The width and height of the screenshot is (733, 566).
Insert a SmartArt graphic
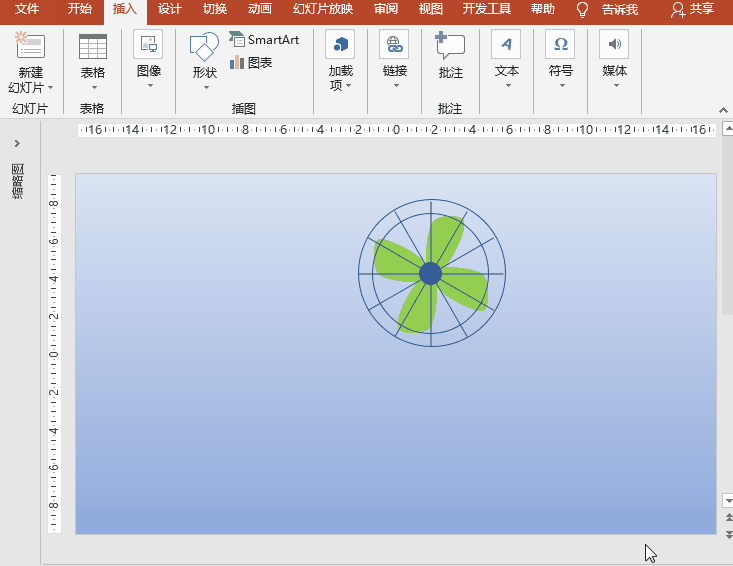[x=264, y=40]
